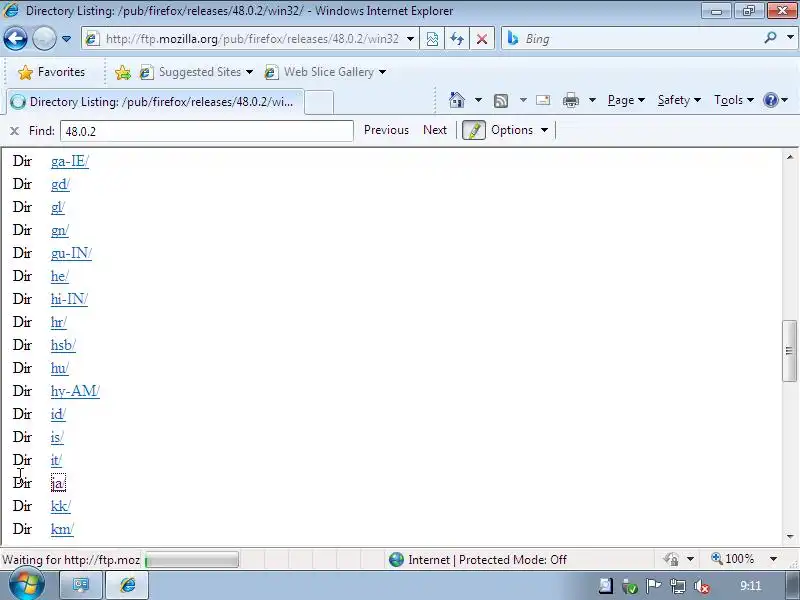Click the RSS Feeds icon
Image resolution: width=800 pixels, height=600 pixels.
coord(501,101)
